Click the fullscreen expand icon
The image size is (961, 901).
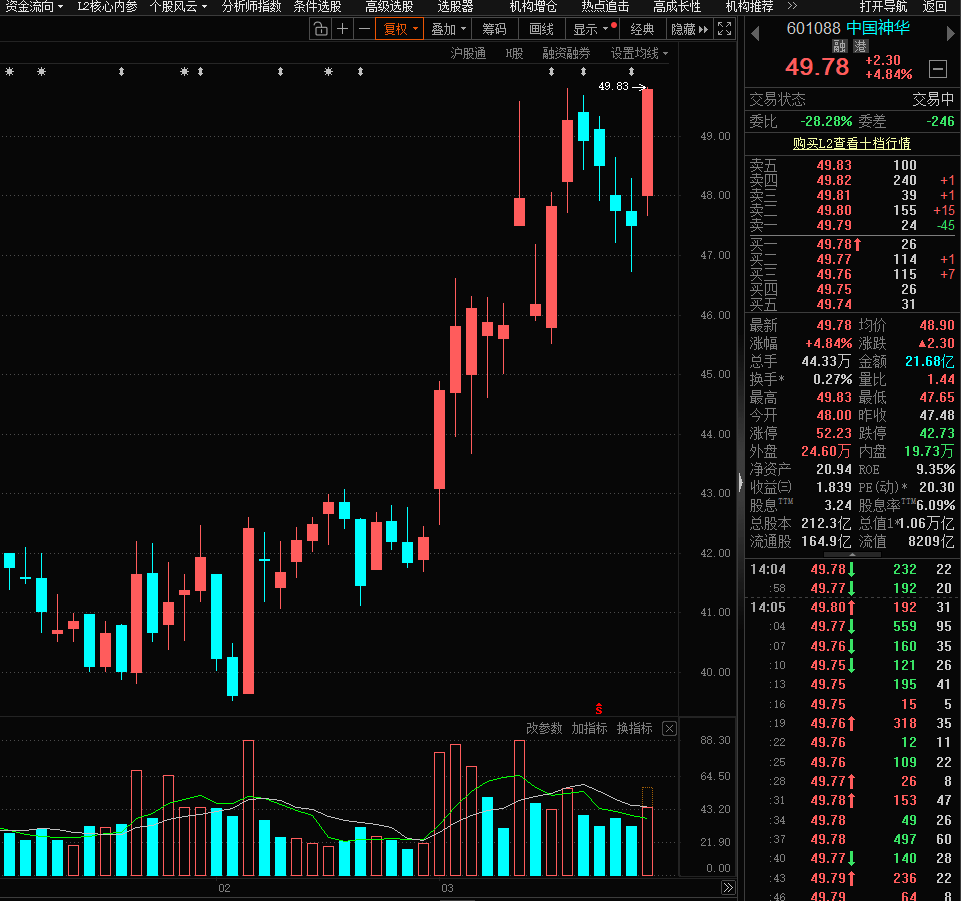click(726, 29)
